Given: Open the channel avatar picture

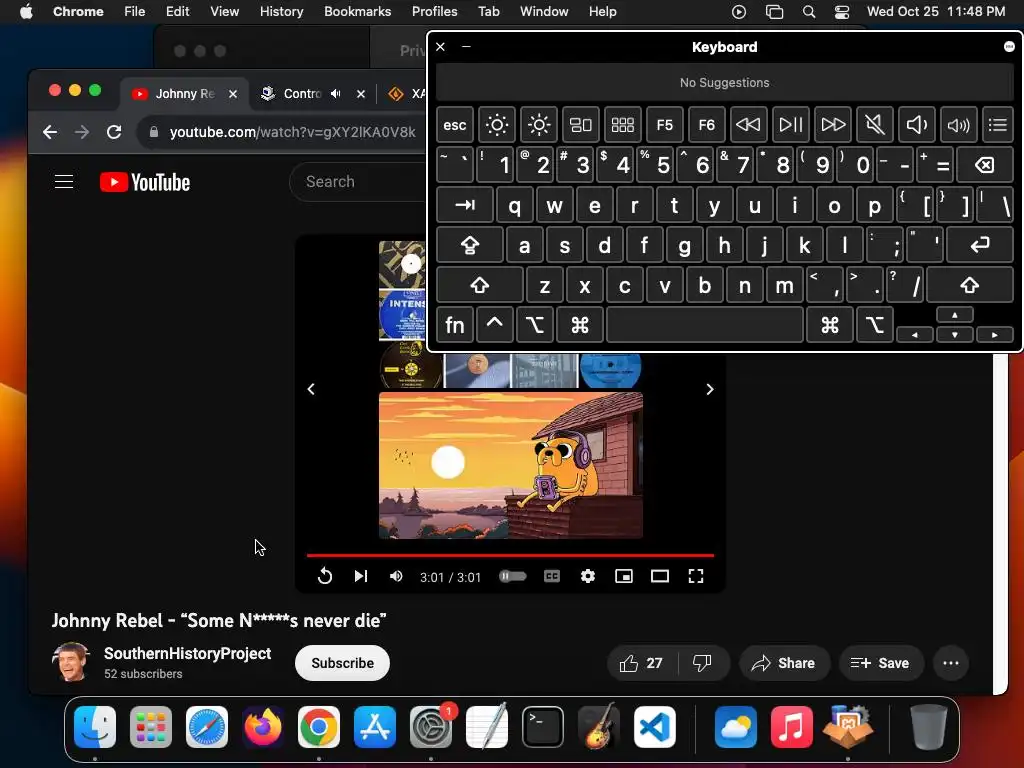Looking at the screenshot, I should tap(71, 662).
